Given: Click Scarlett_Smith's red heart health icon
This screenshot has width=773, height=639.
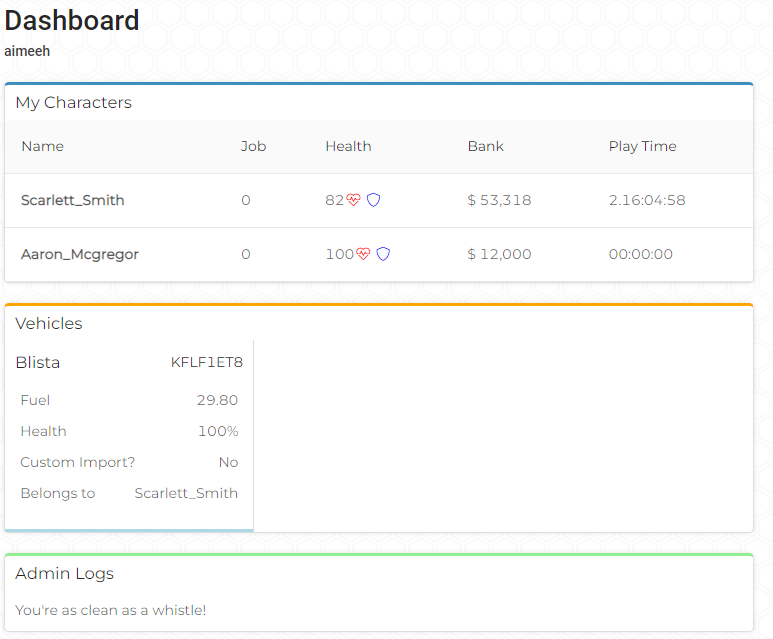Looking at the screenshot, I should pos(353,200).
